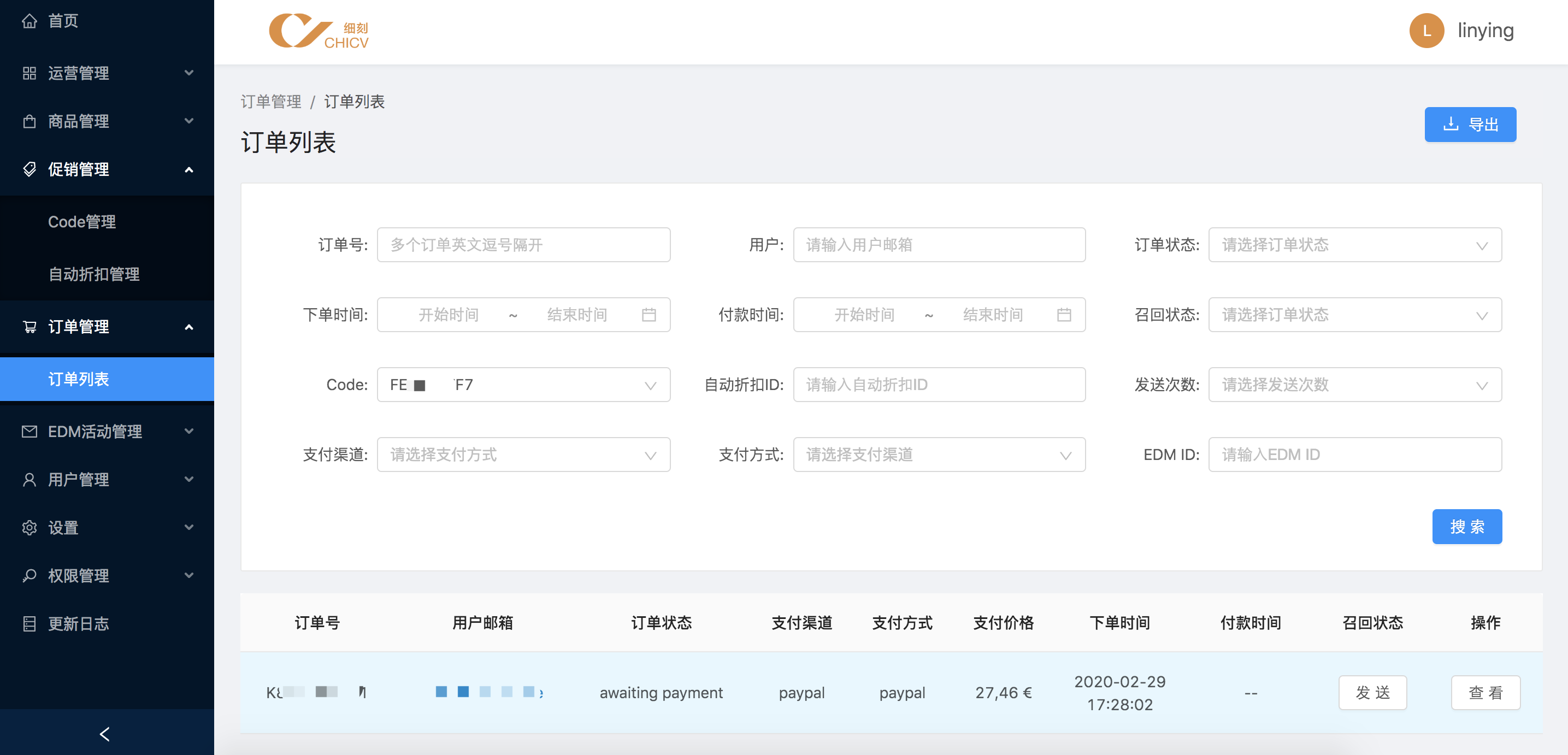Click the cart icon for 订单管理
The image size is (1568, 755).
pyautogui.click(x=29, y=327)
